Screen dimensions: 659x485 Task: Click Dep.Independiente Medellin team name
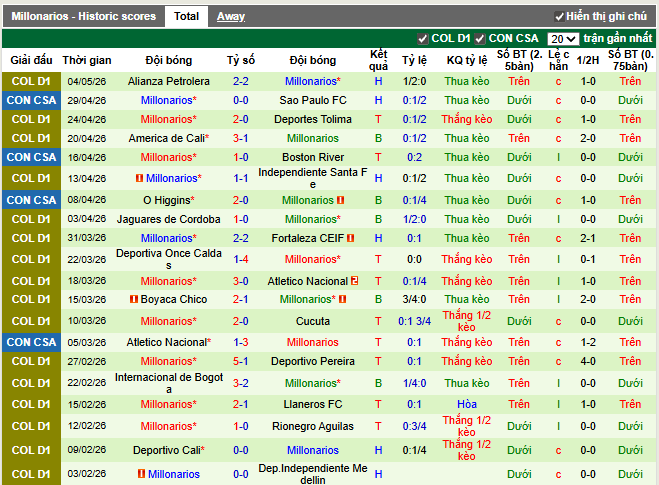point(313,474)
